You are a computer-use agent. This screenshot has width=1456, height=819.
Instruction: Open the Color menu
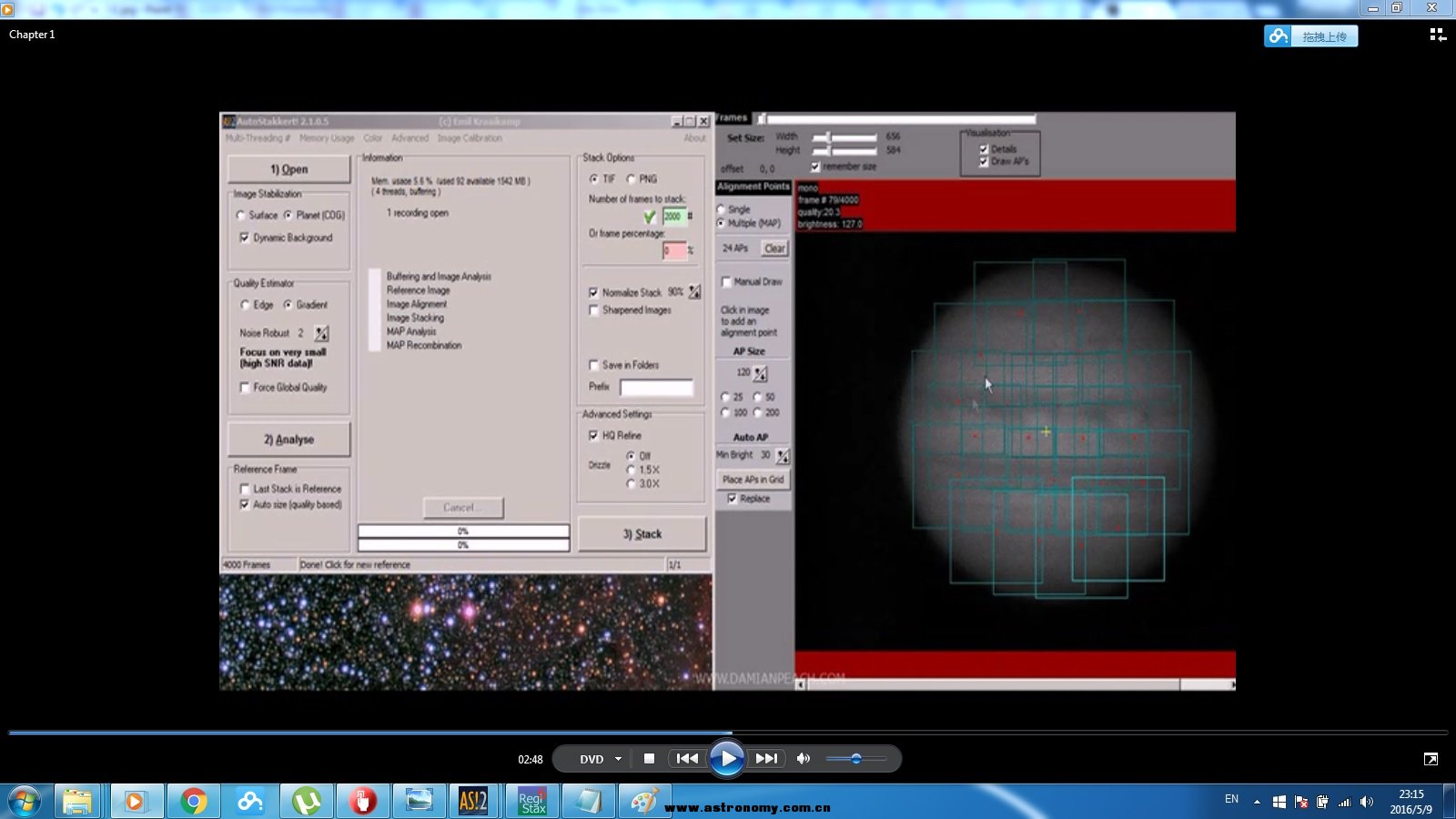373,138
